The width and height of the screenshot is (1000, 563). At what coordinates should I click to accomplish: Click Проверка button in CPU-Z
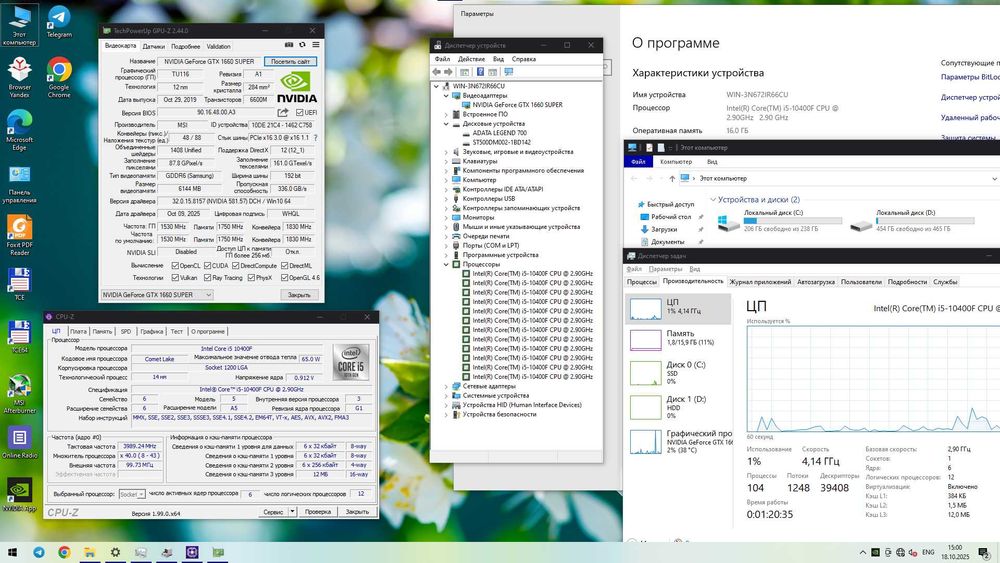318,511
